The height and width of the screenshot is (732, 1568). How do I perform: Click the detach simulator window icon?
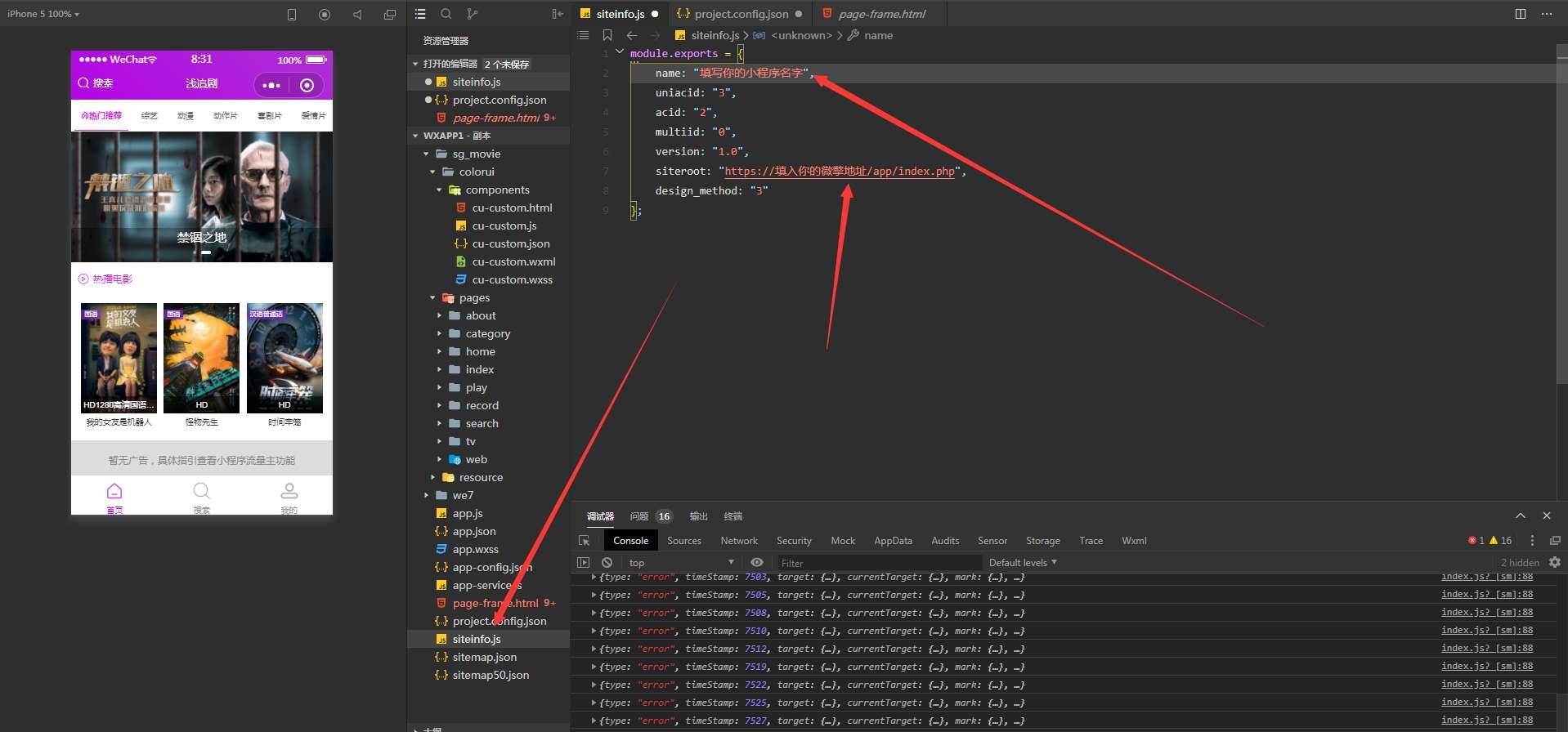[390, 14]
